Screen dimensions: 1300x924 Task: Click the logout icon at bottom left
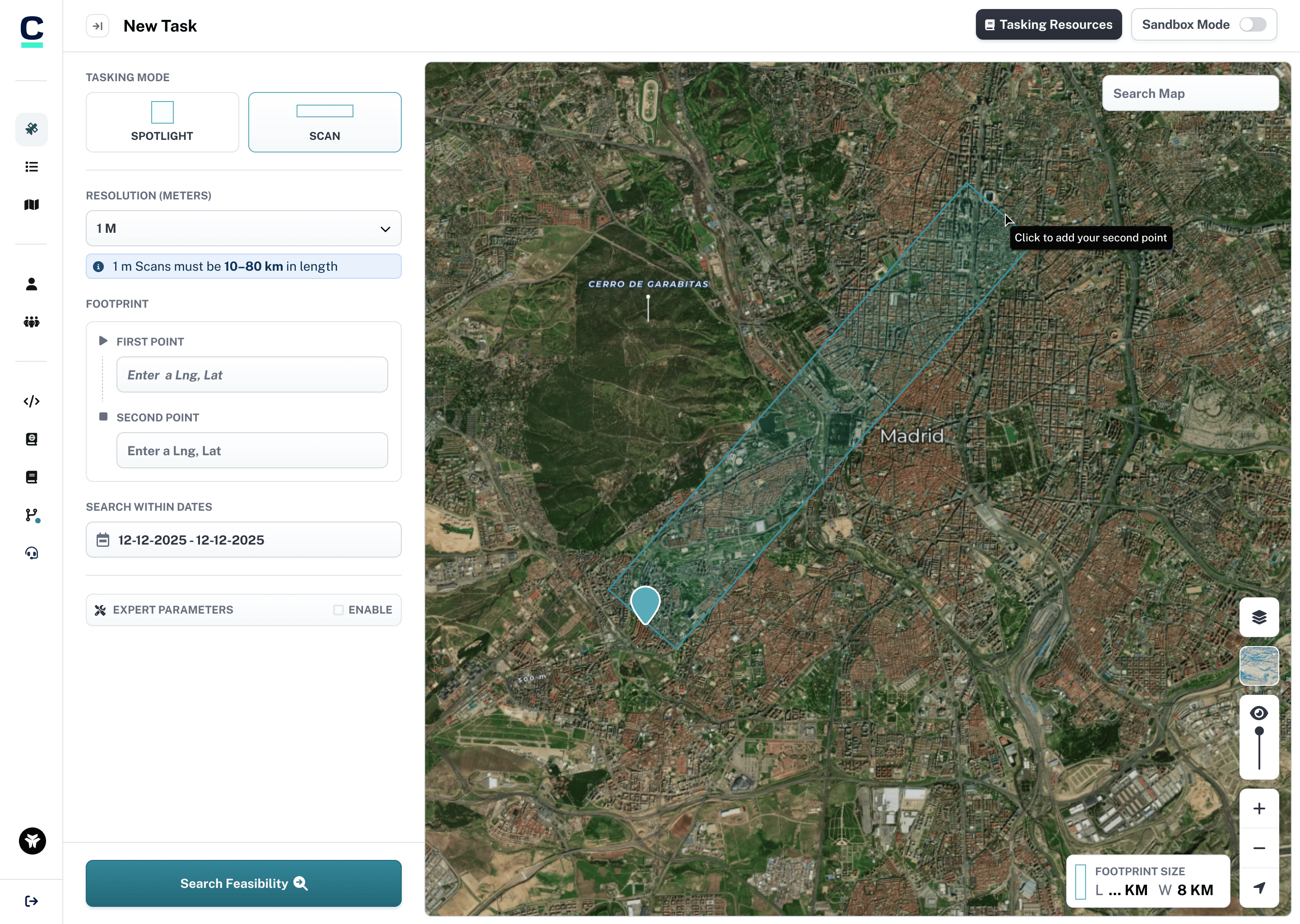(32, 901)
